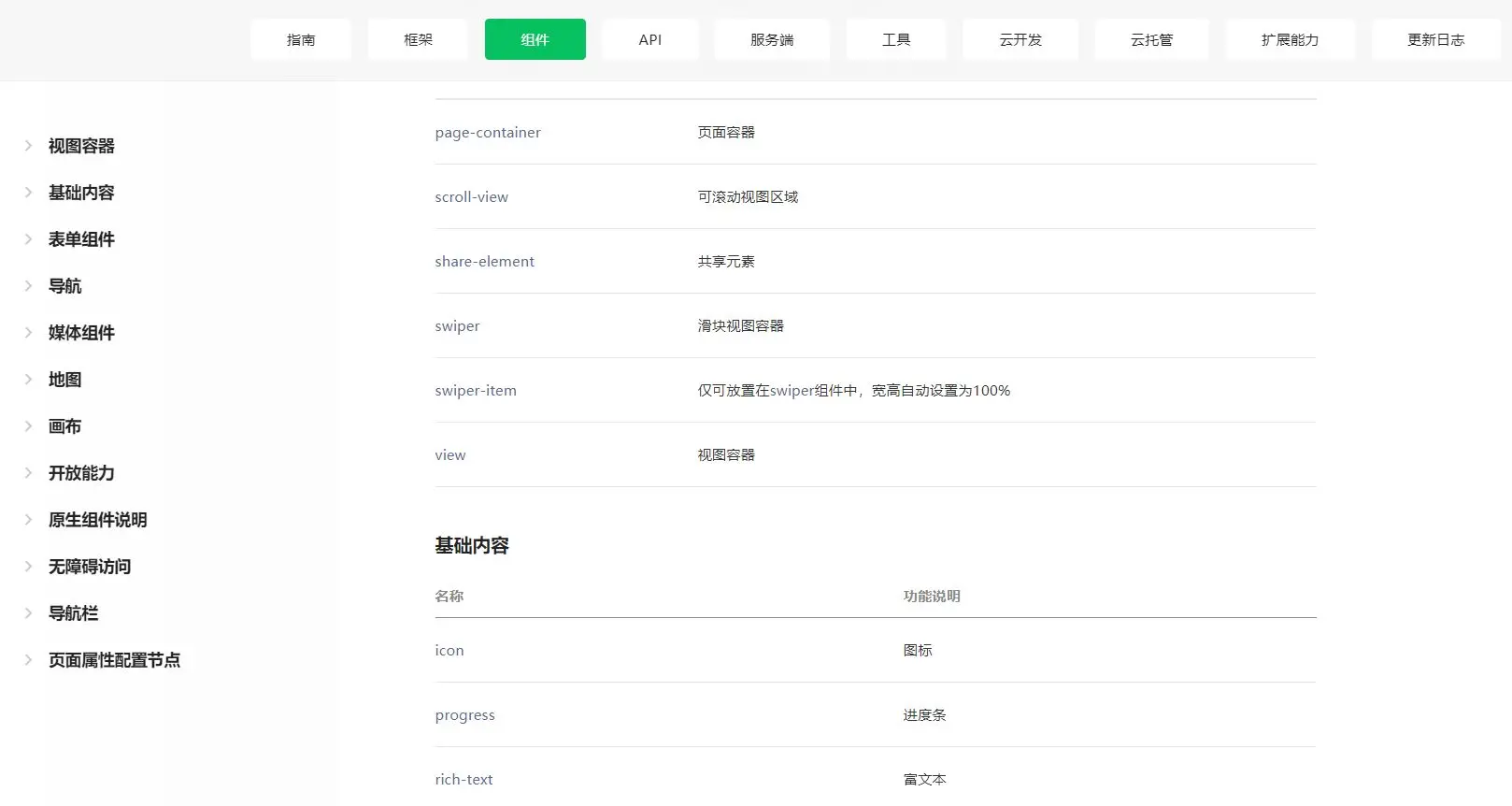This screenshot has height=806, width=1512.
Task: Click the arrow icon next to 画布
Action: point(28,426)
